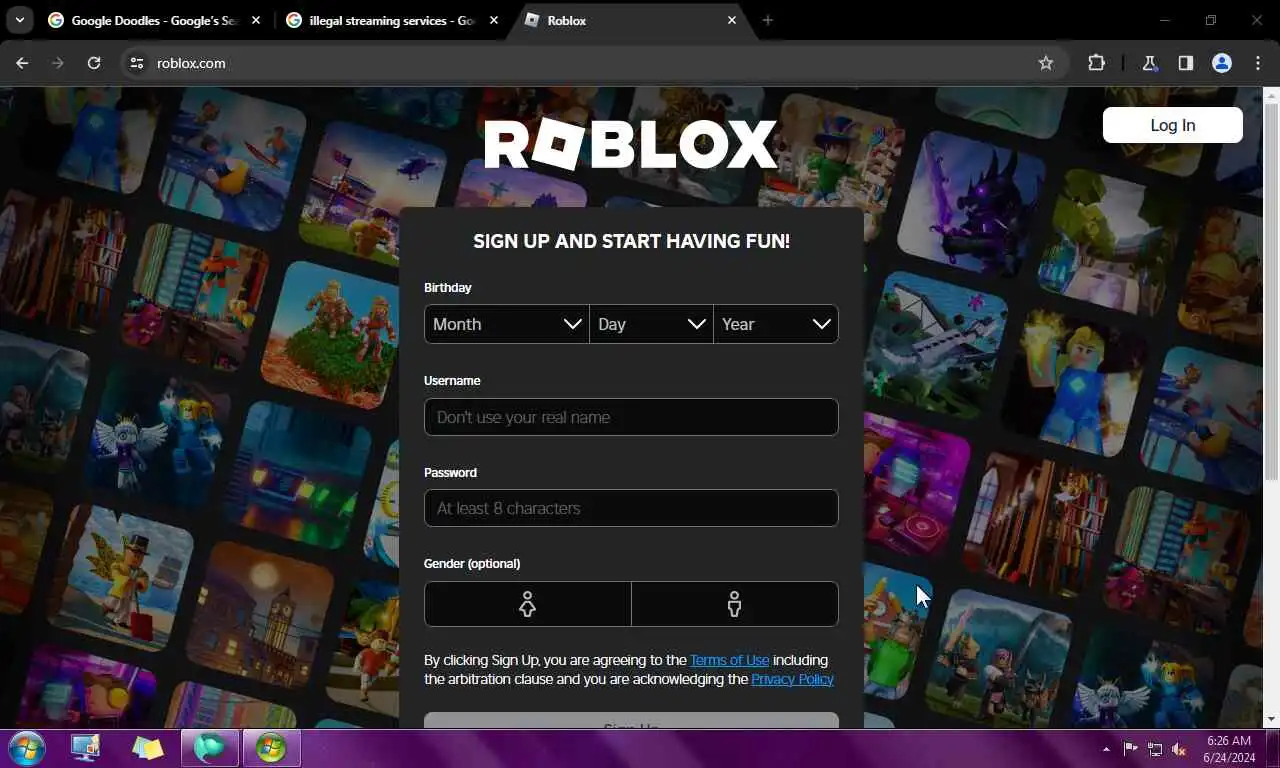Viewport: 1280px width, 768px height.
Task: Open the taskbar computer monitor icon
Action: [x=86, y=748]
